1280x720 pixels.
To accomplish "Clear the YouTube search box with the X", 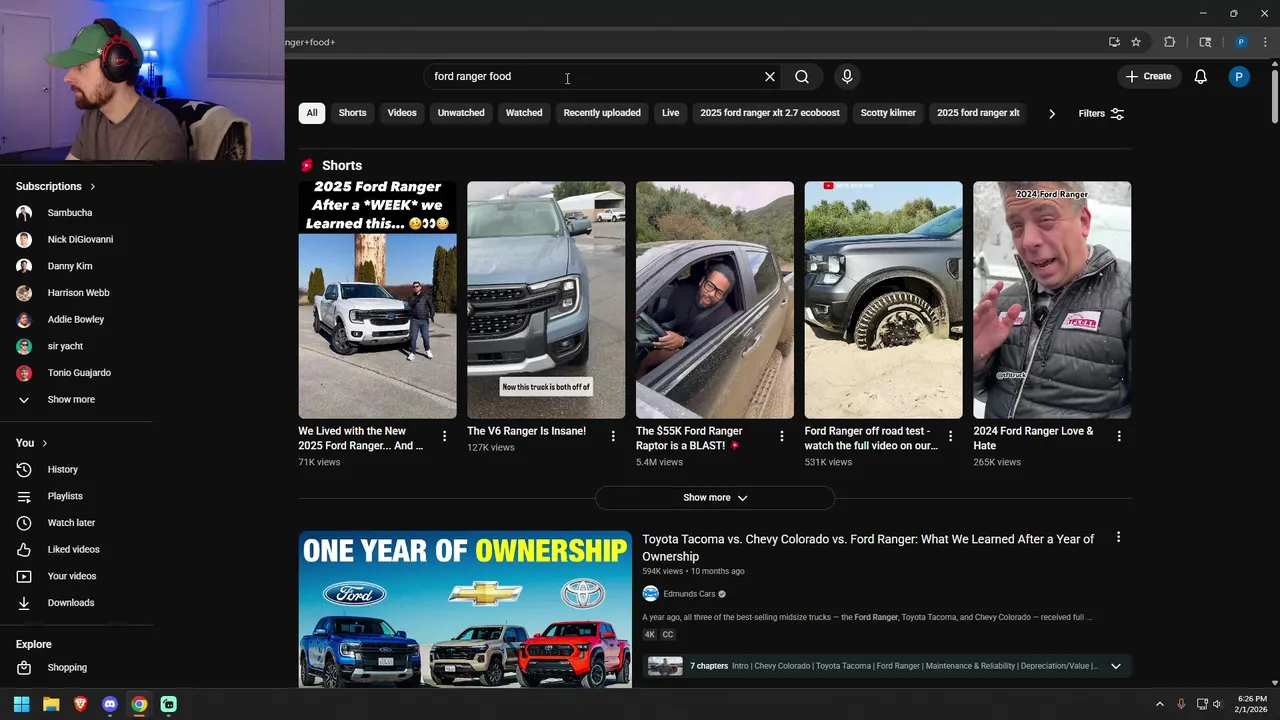I will click(x=770, y=76).
